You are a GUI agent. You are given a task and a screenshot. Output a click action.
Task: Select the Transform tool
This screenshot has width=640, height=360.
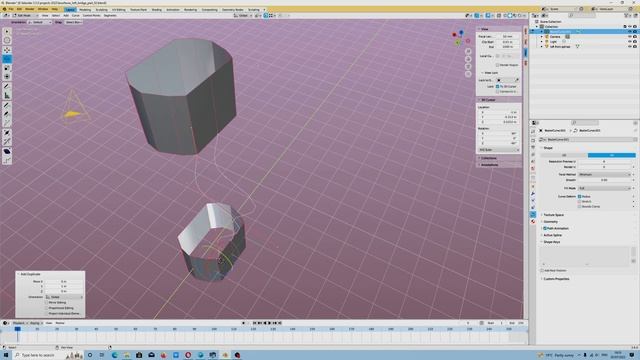click(x=7, y=77)
